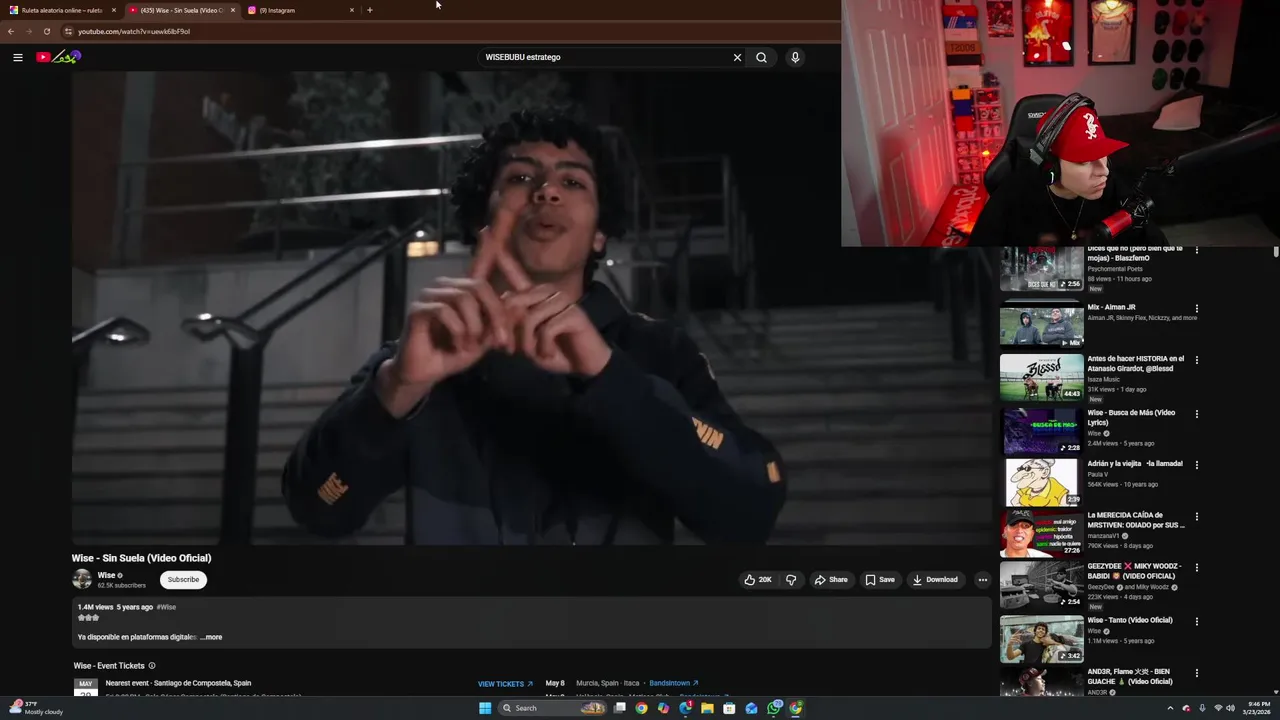Image resolution: width=1280 pixels, height=720 pixels.
Task: Open options for Adrián y la viejita video
Action: point(1196,465)
